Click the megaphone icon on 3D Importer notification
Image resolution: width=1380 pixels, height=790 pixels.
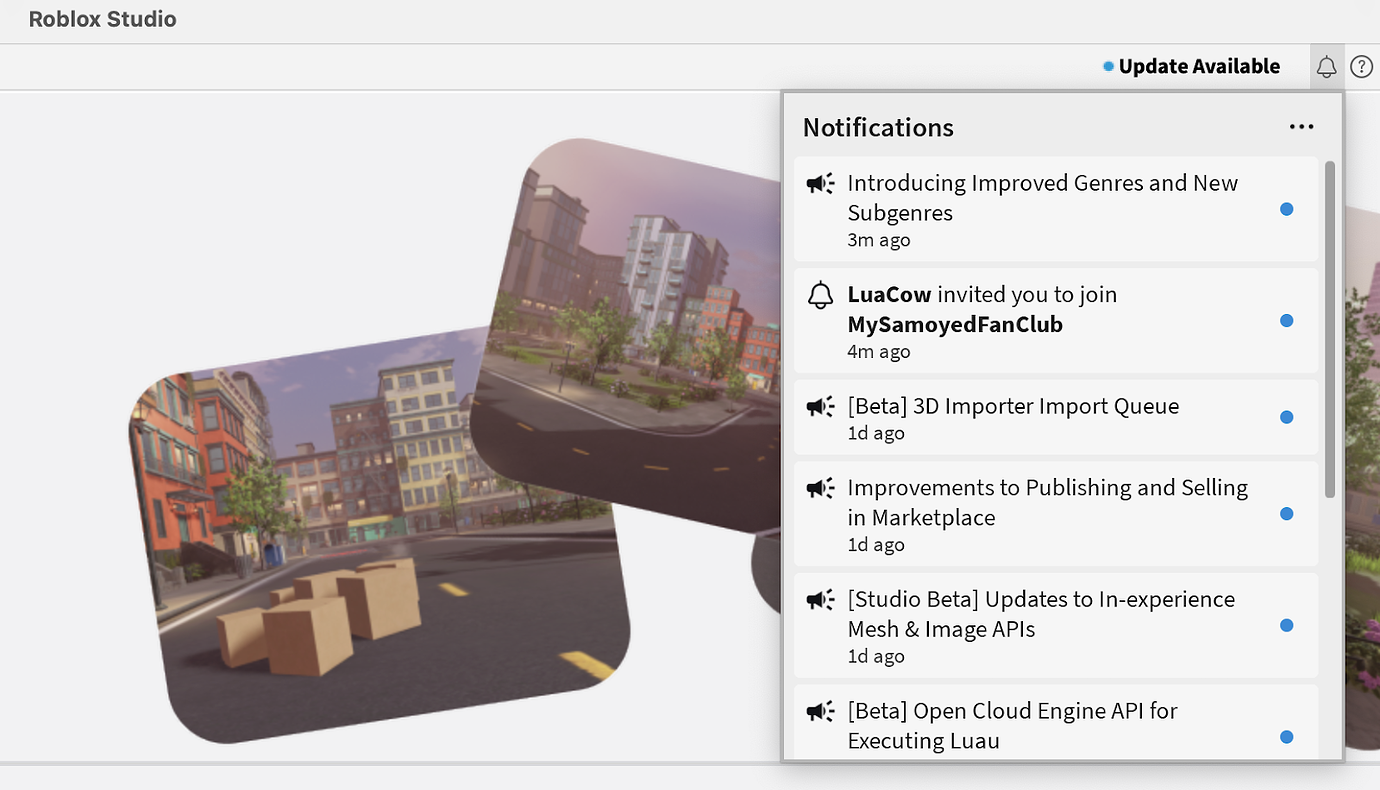(x=820, y=406)
